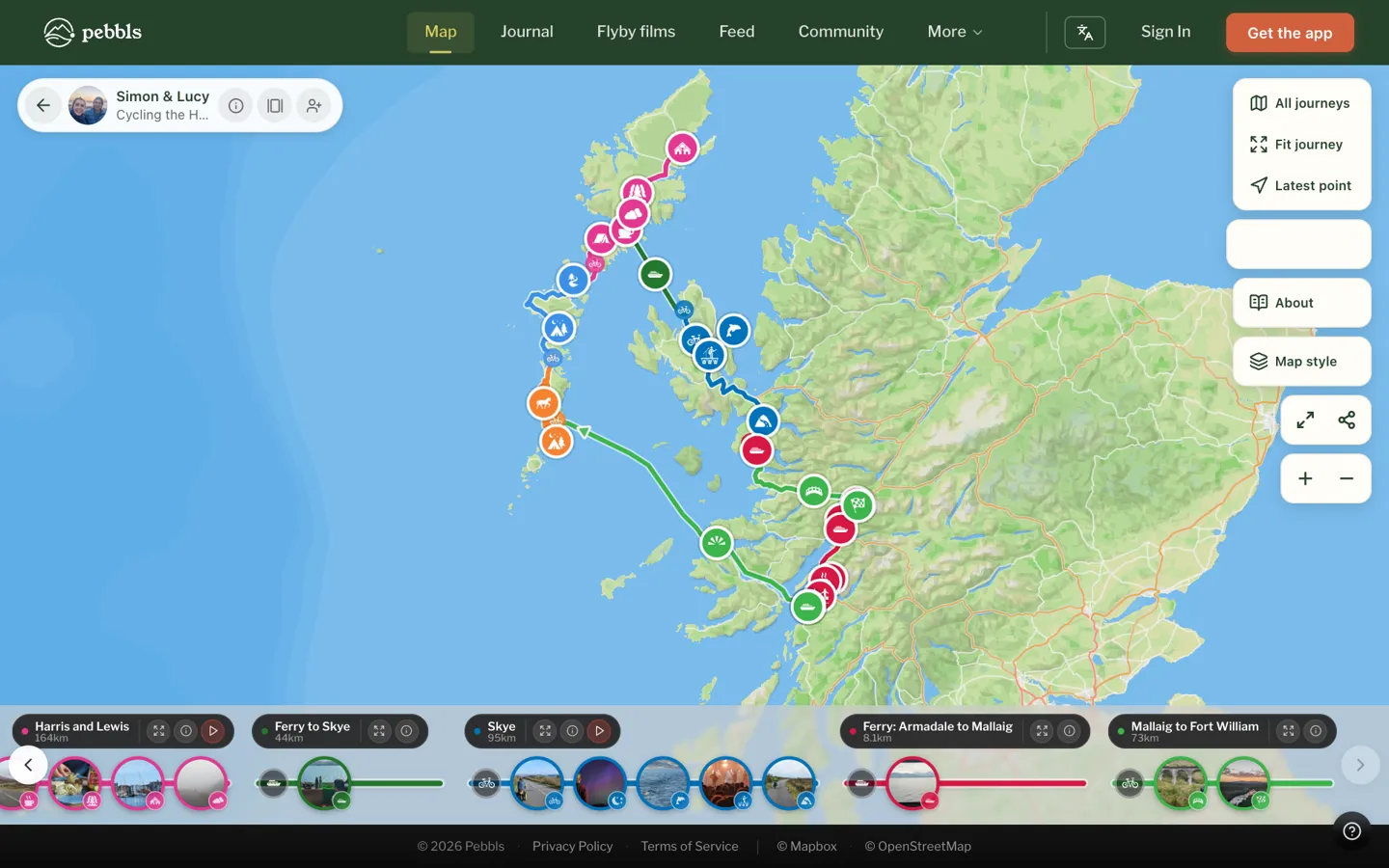The image size is (1389, 868).
Task: Fit Harris and Lewis section on map
Action: (159, 731)
